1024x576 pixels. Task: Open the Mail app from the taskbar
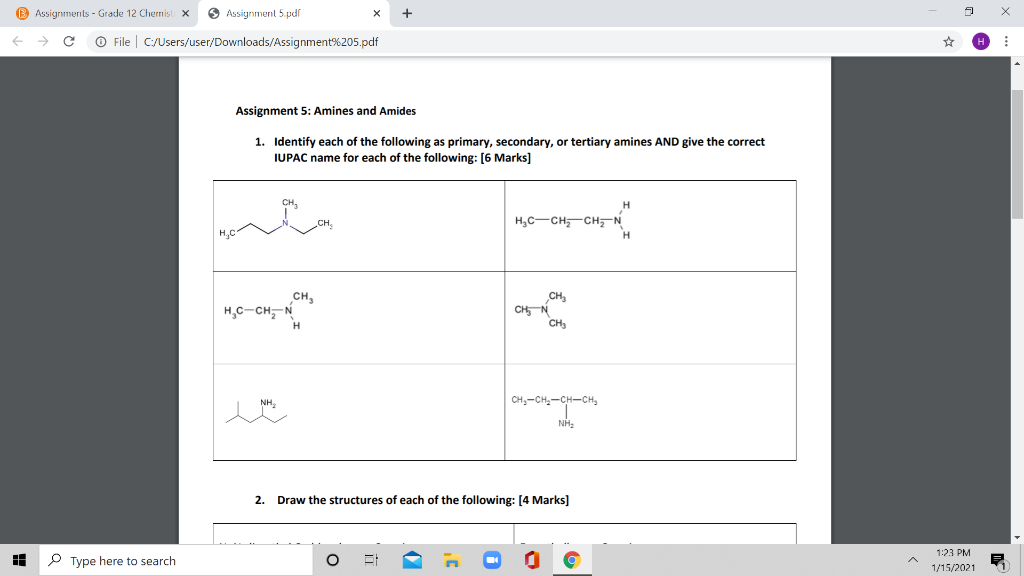pos(412,560)
